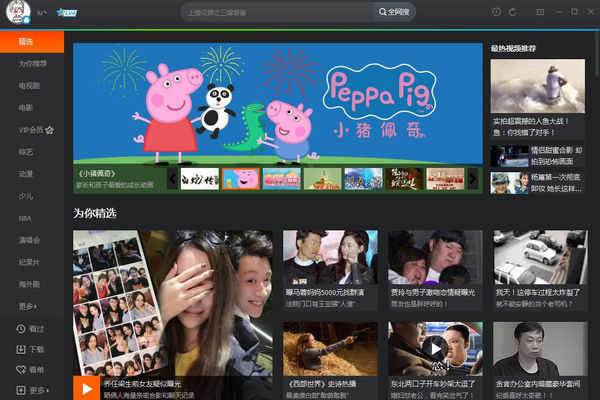600x400 pixels.
Task: Select the dark calligraphy carousel thumbnail
Action: tap(404, 179)
